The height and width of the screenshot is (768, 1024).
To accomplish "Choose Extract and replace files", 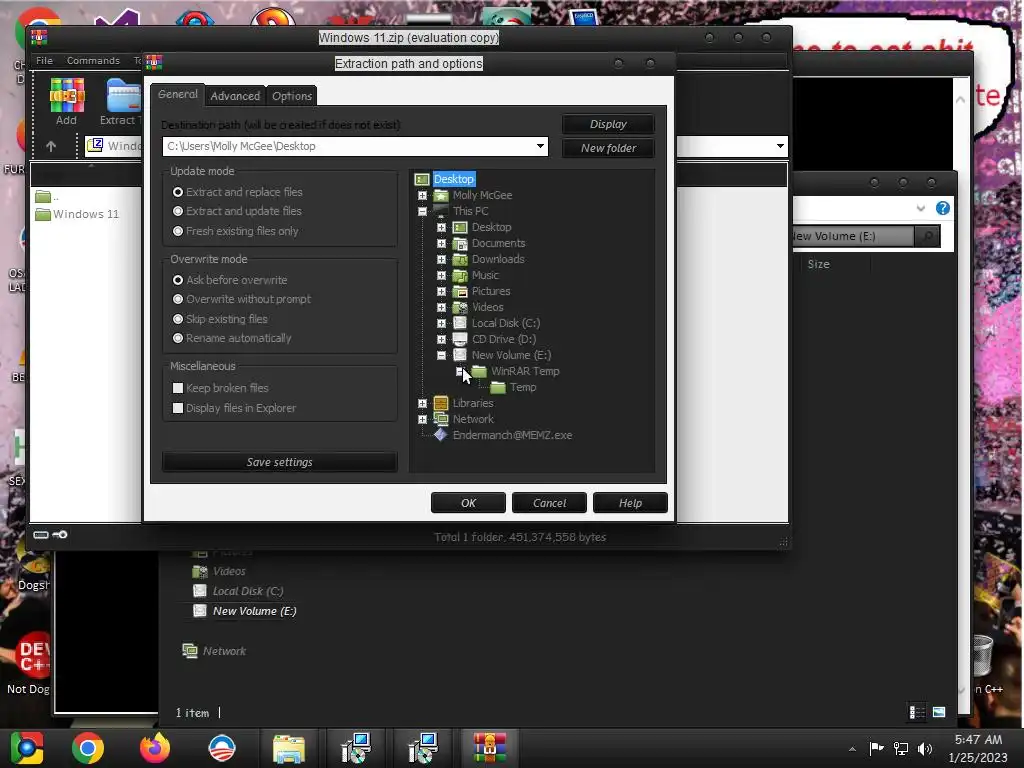I will click(x=236, y=192).
